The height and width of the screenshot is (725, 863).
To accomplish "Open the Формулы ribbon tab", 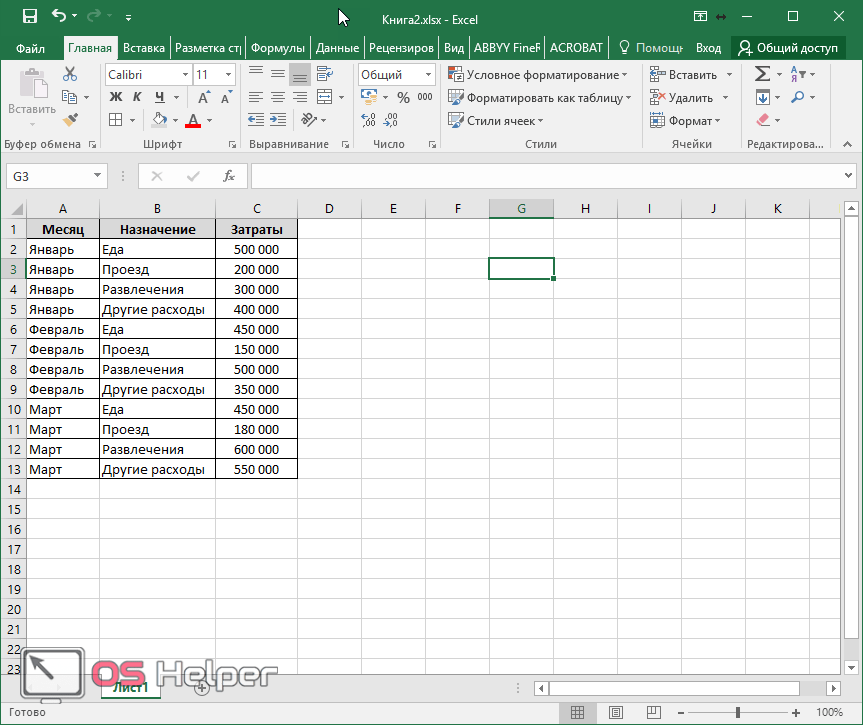I will coord(277,48).
